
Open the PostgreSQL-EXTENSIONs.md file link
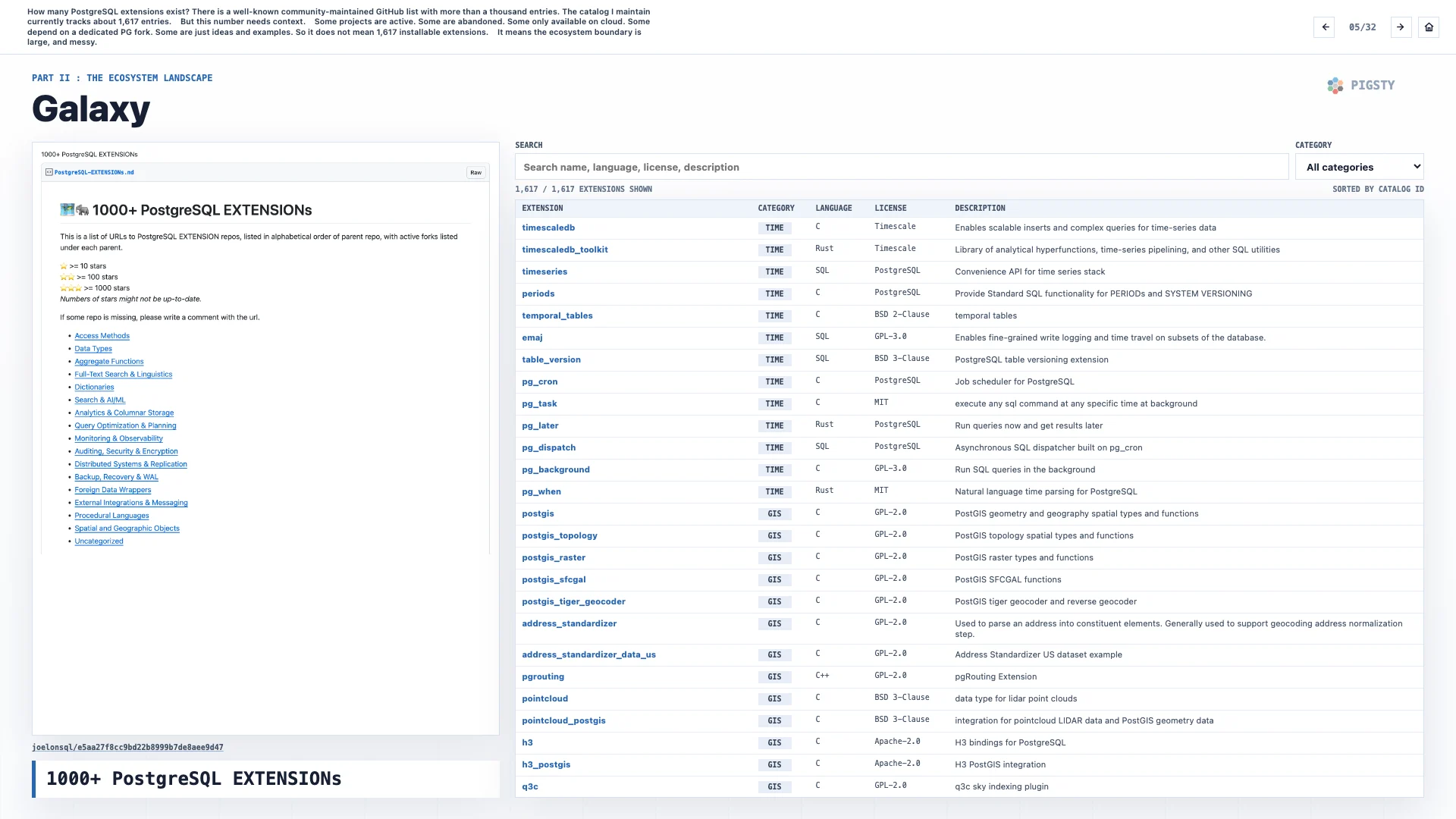[94, 173]
